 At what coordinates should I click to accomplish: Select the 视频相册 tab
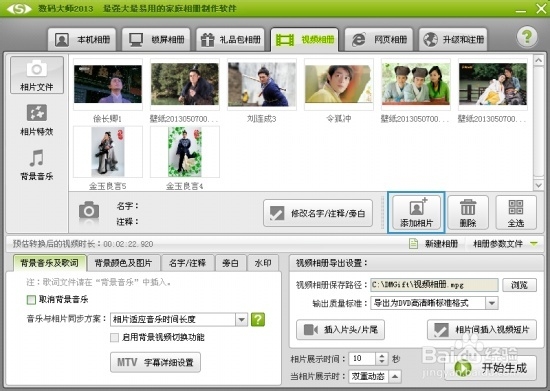(304, 40)
